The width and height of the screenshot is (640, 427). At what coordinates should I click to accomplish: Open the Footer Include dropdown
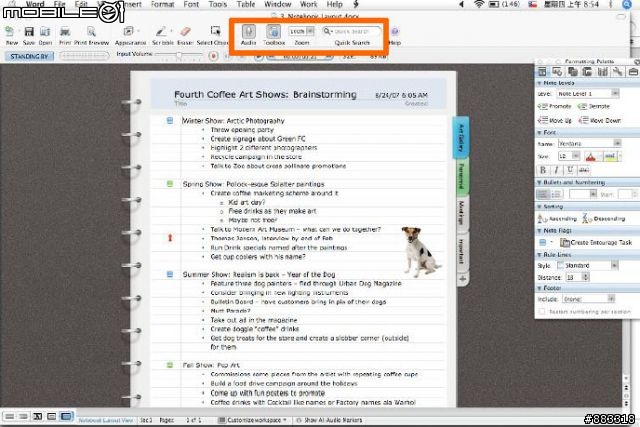[588, 299]
